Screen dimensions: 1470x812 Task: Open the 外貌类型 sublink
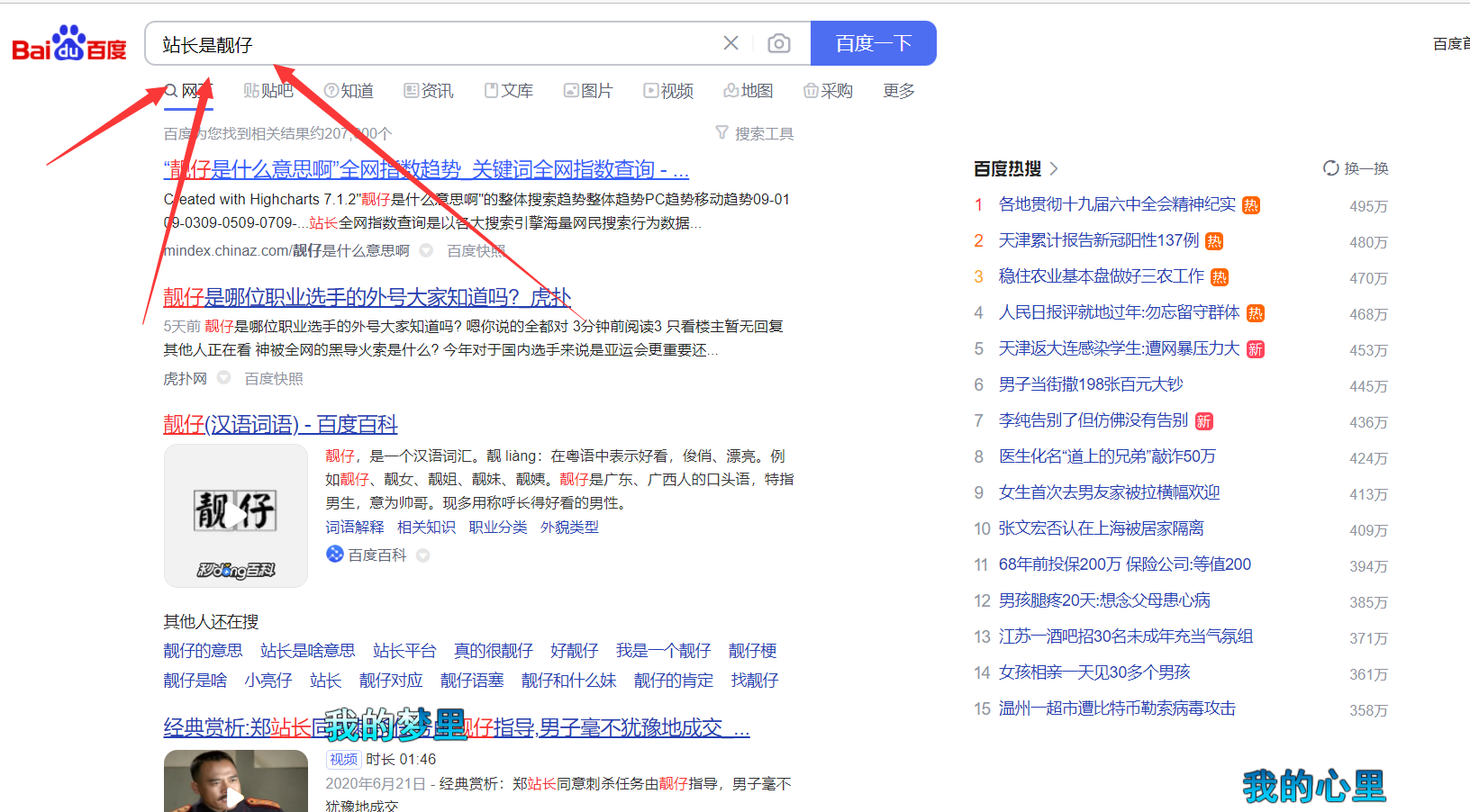click(569, 528)
